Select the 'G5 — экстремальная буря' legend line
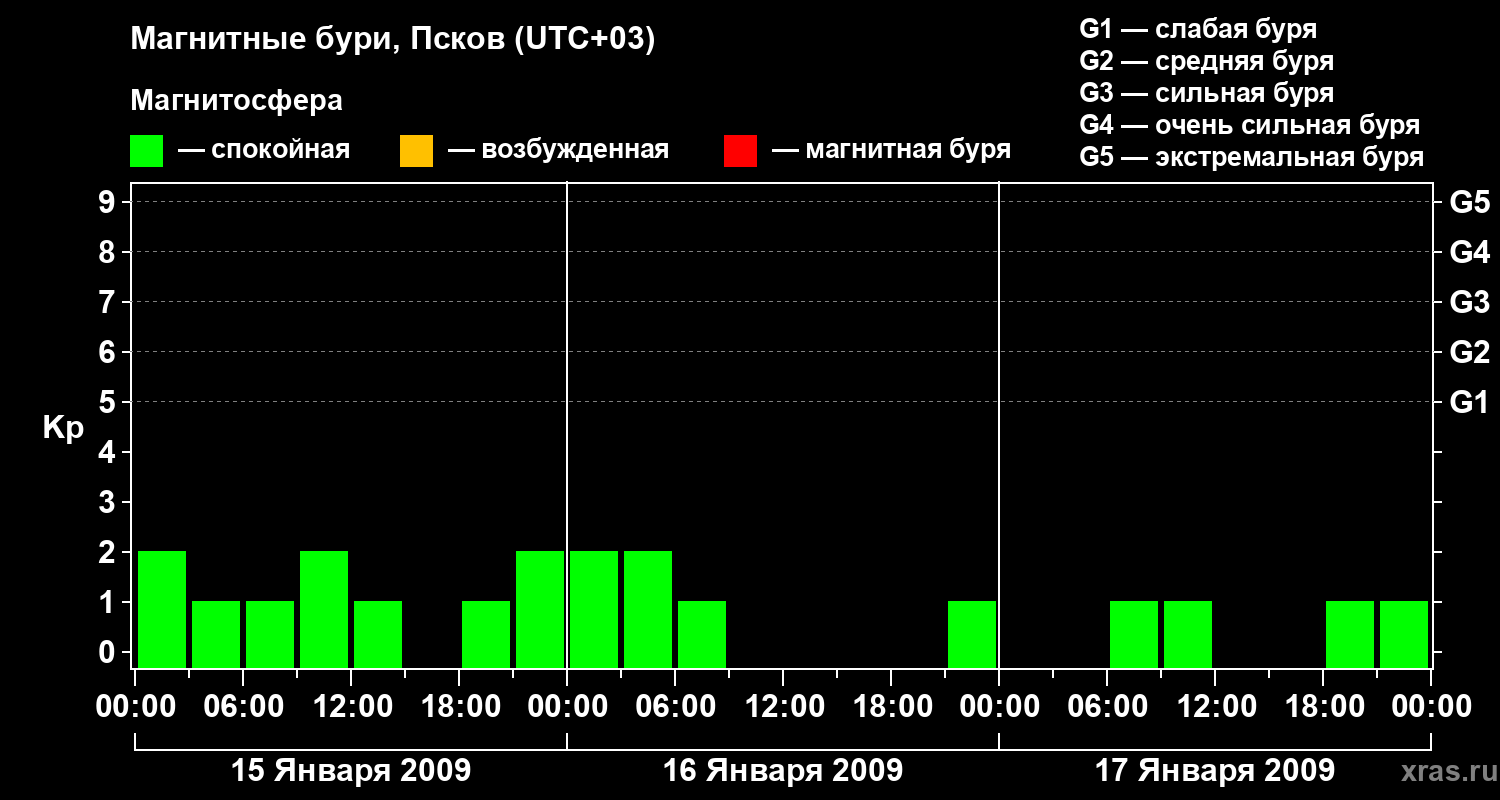This screenshot has height=800, width=1500. 1252,157
